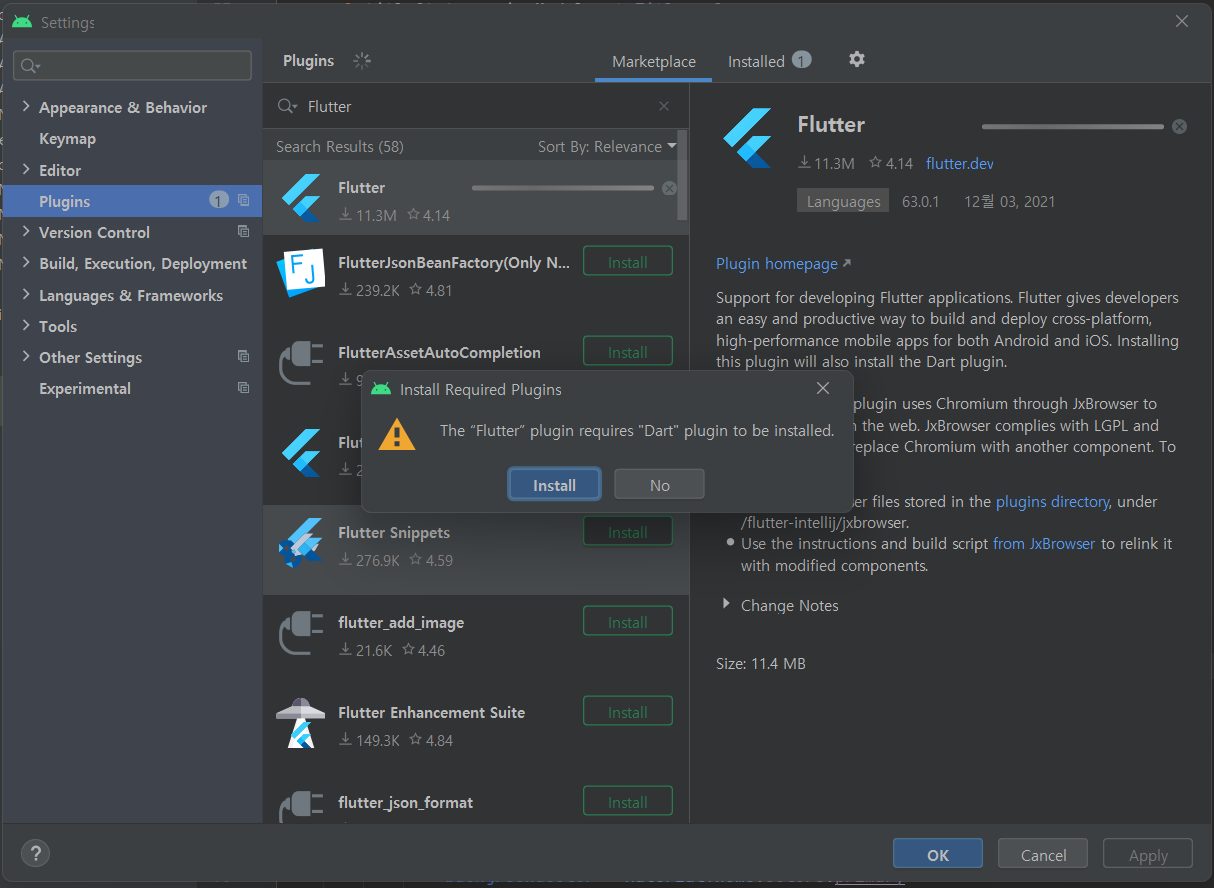1214x888 pixels.
Task: Install the Flutter Snippets plugin
Action: 628,532
